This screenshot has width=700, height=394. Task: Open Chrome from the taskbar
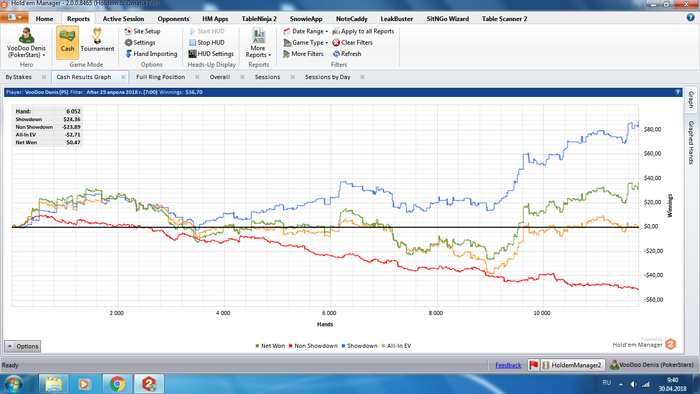[117, 384]
